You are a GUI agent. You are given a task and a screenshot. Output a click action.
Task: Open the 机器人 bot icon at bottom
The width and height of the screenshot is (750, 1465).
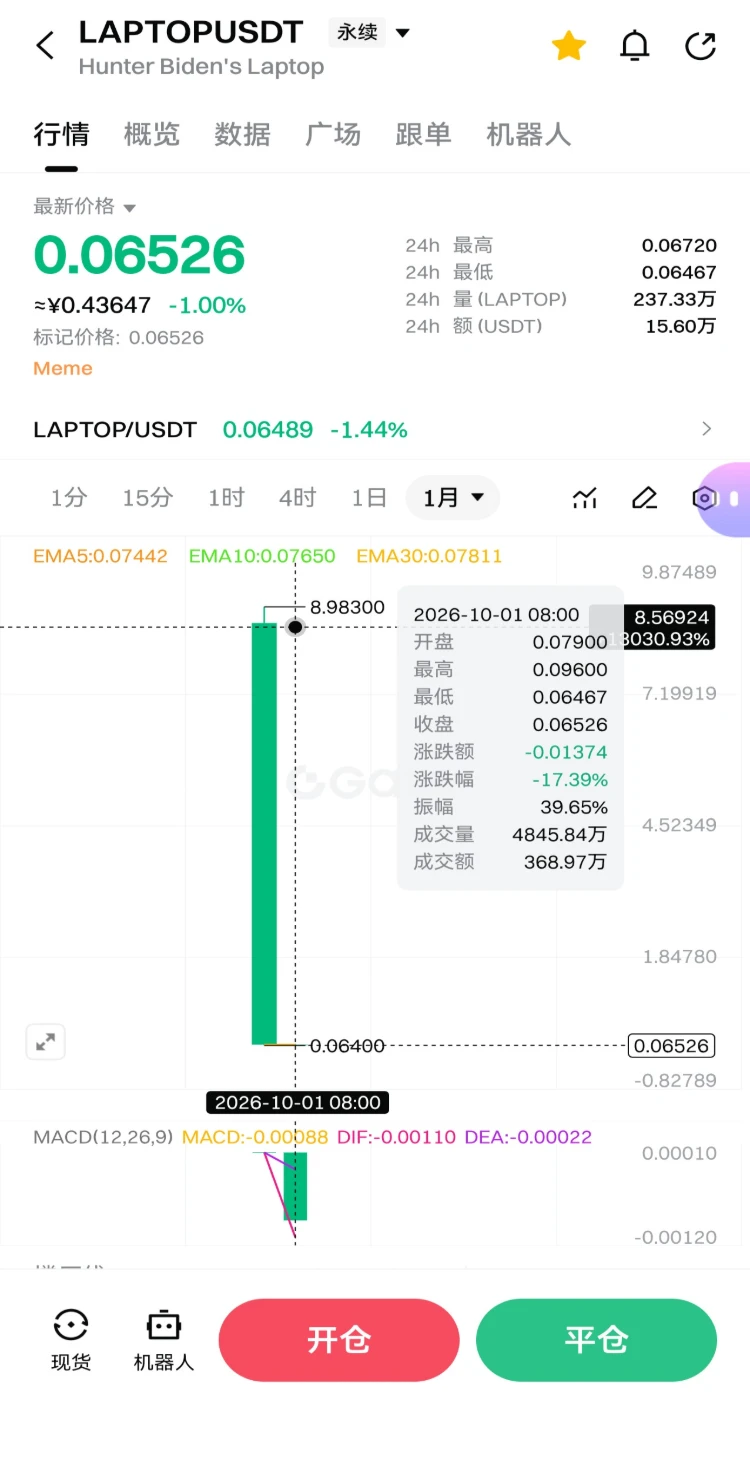[164, 1340]
